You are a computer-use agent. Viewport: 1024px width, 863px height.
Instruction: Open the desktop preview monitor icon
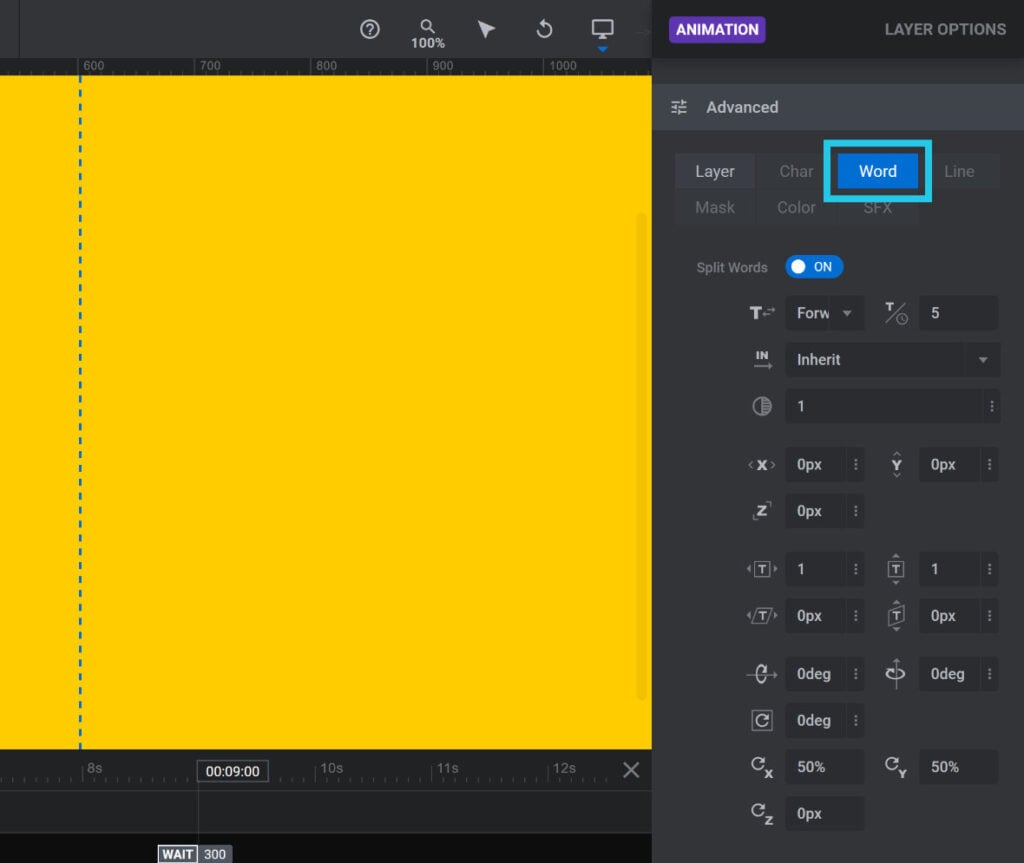pos(601,28)
